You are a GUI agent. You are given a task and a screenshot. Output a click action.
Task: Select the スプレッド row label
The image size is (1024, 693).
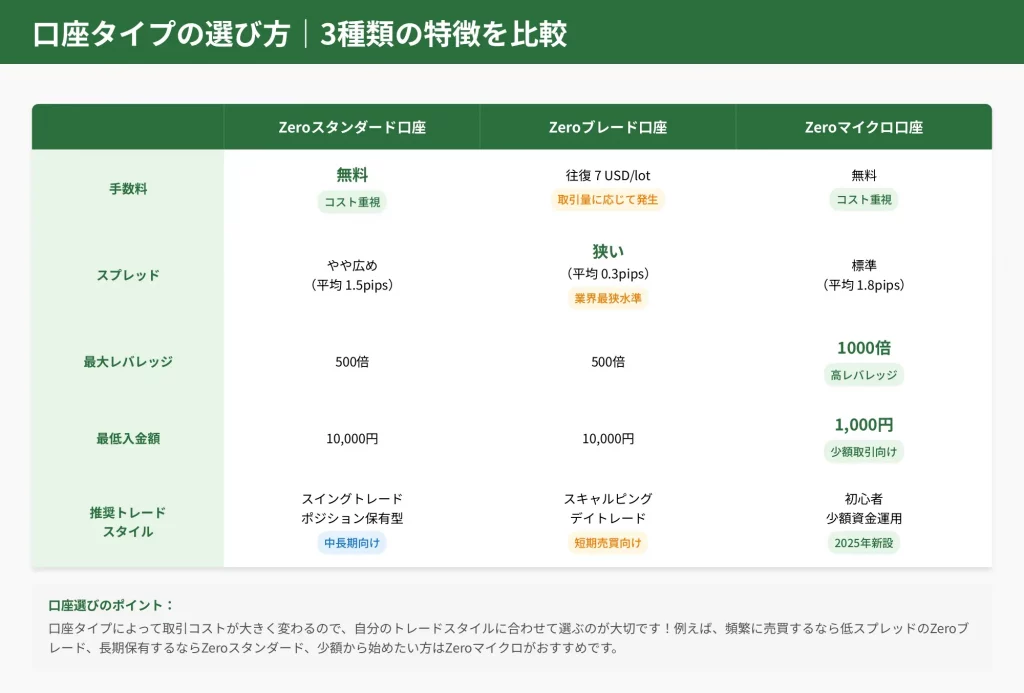click(x=128, y=275)
